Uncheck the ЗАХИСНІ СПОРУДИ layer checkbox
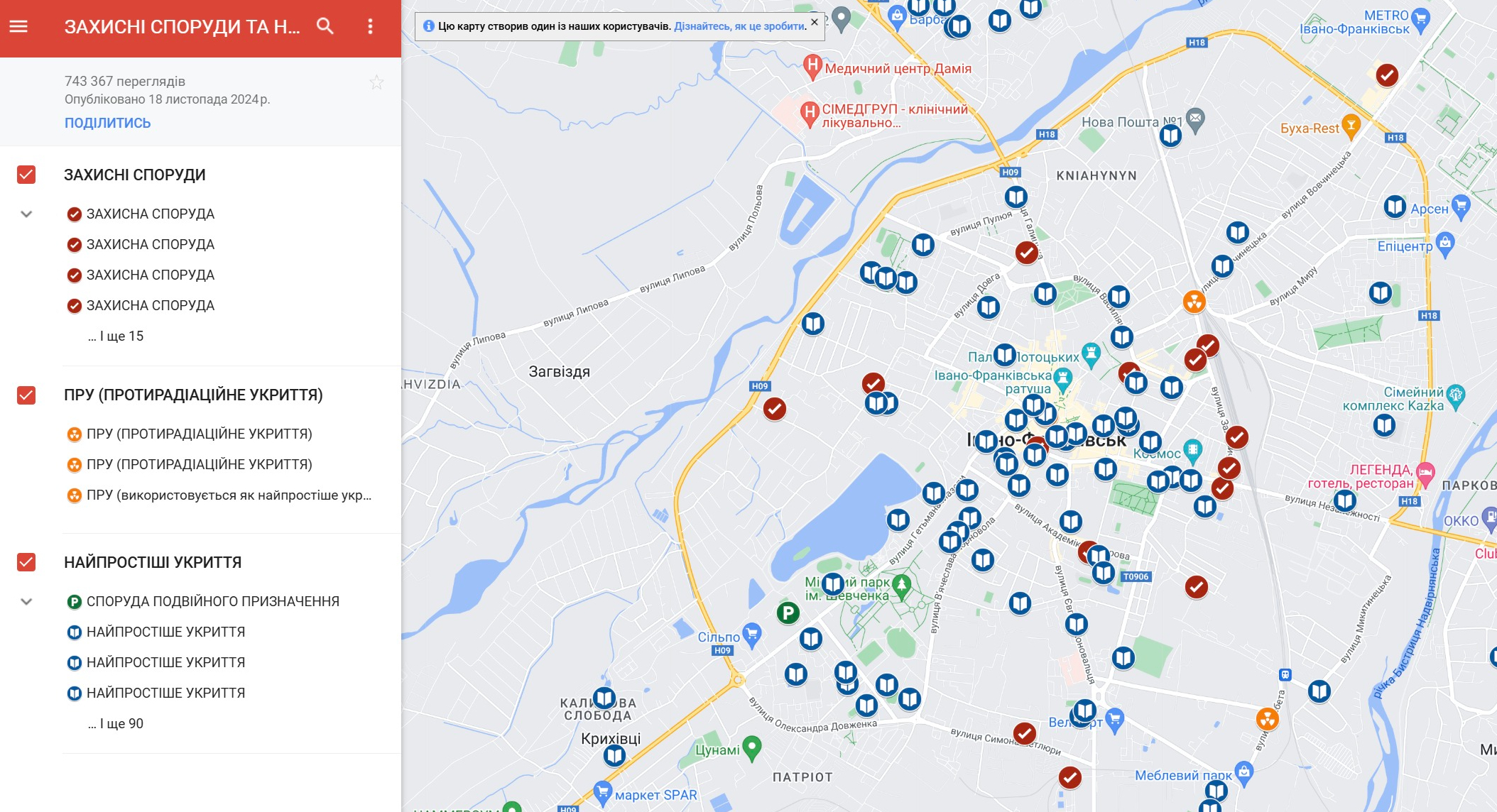The height and width of the screenshot is (812, 1497). click(26, 175)
